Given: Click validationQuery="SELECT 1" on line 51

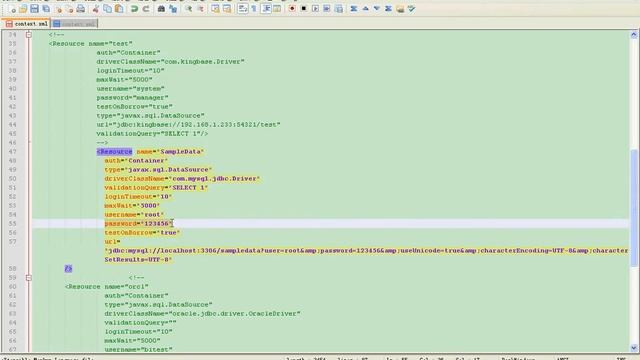Looking at the screenshot, I should point(156,187).
